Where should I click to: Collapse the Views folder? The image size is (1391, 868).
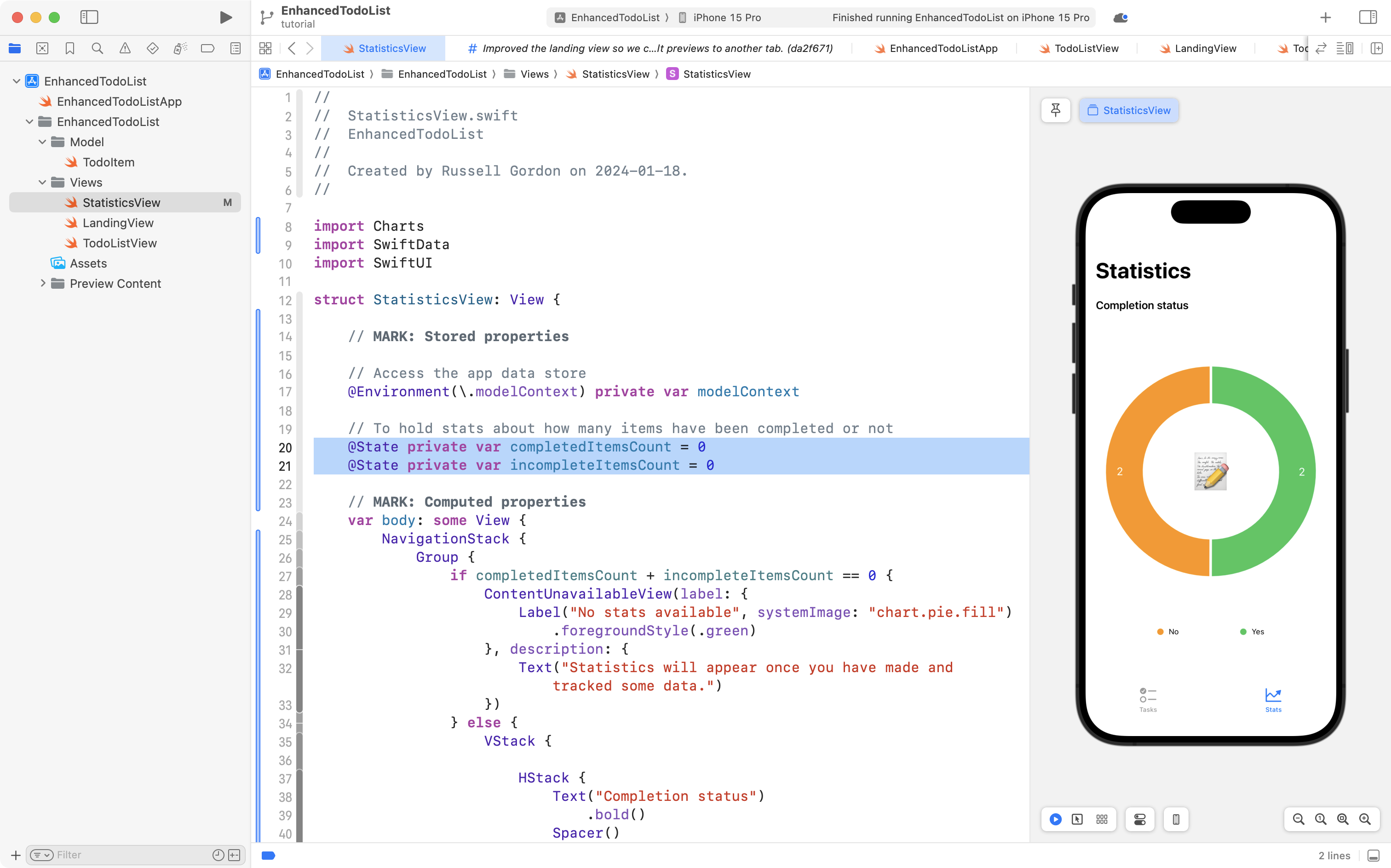coord(41,182)
